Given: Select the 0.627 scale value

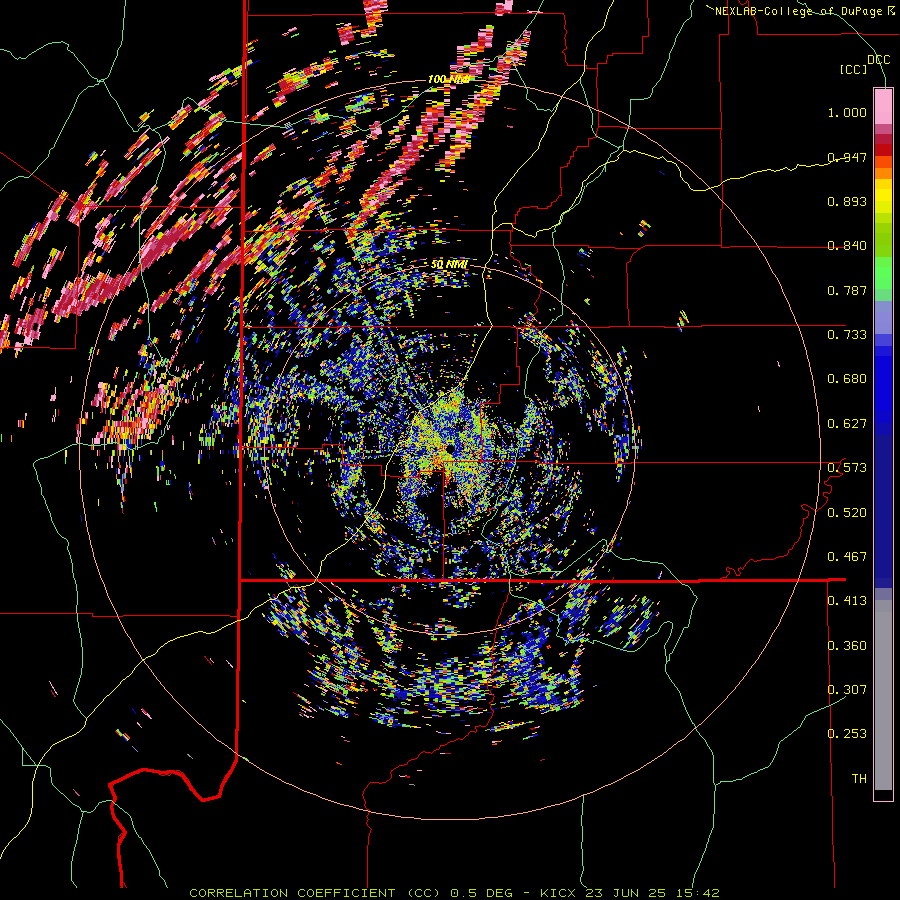Looking at the screenshot, I should pyautogui.click(x=847, y=424).
